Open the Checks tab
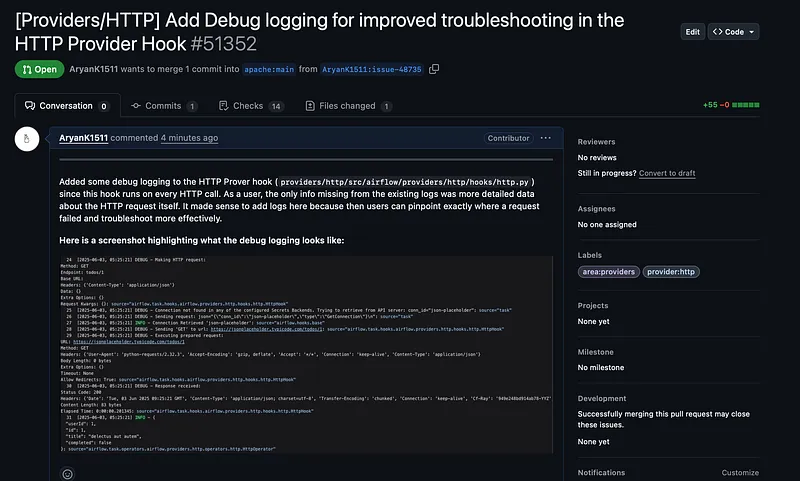Image resolution: width=800 pixels, height=481 pixels. 251,106
